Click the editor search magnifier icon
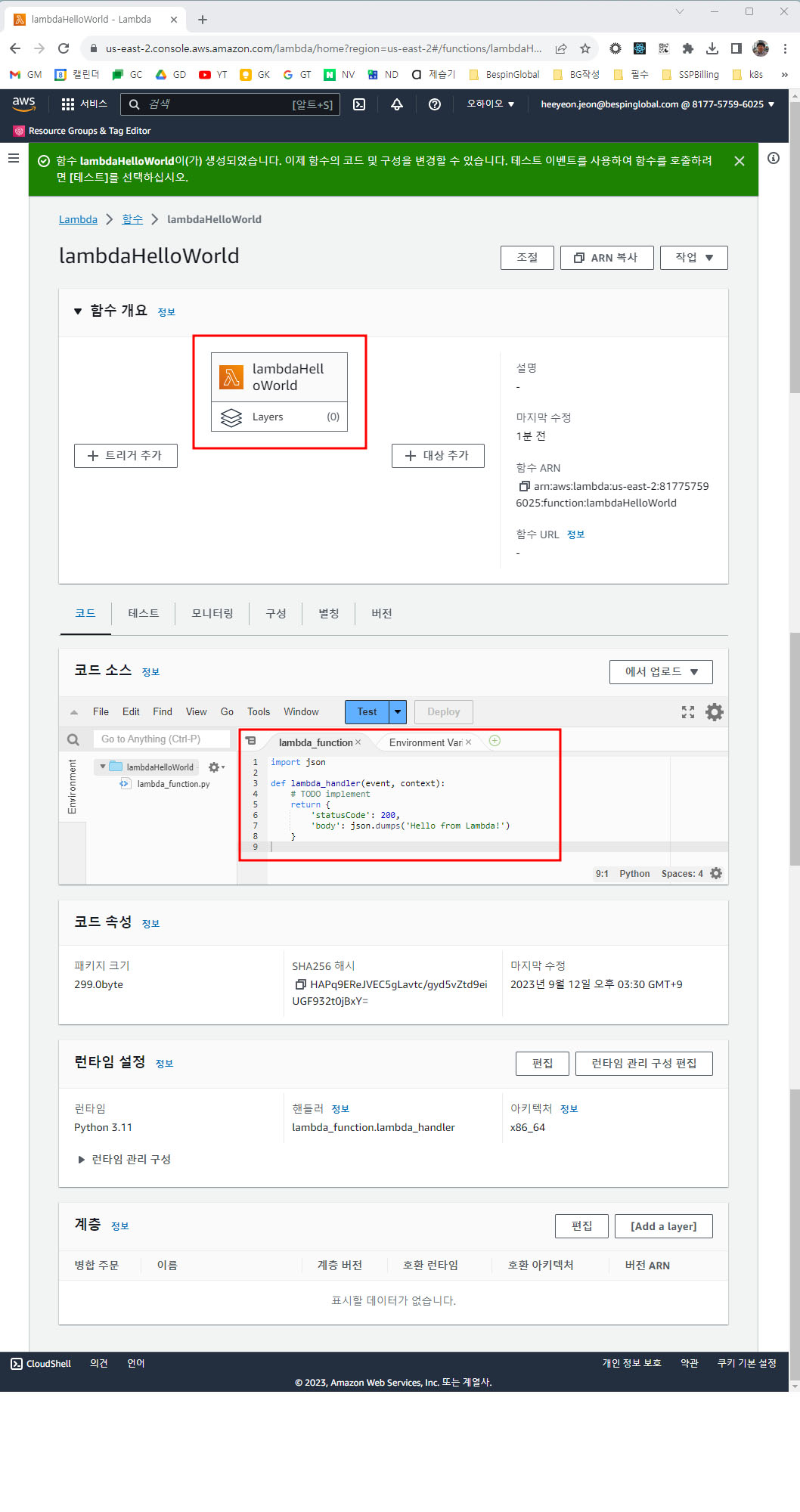 [73, 739]
